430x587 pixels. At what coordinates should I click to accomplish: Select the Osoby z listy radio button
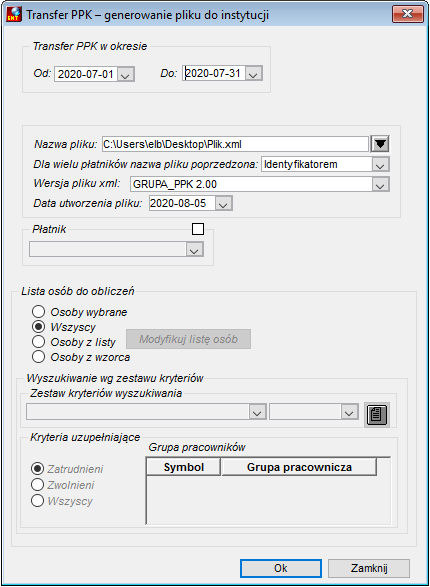39,341
